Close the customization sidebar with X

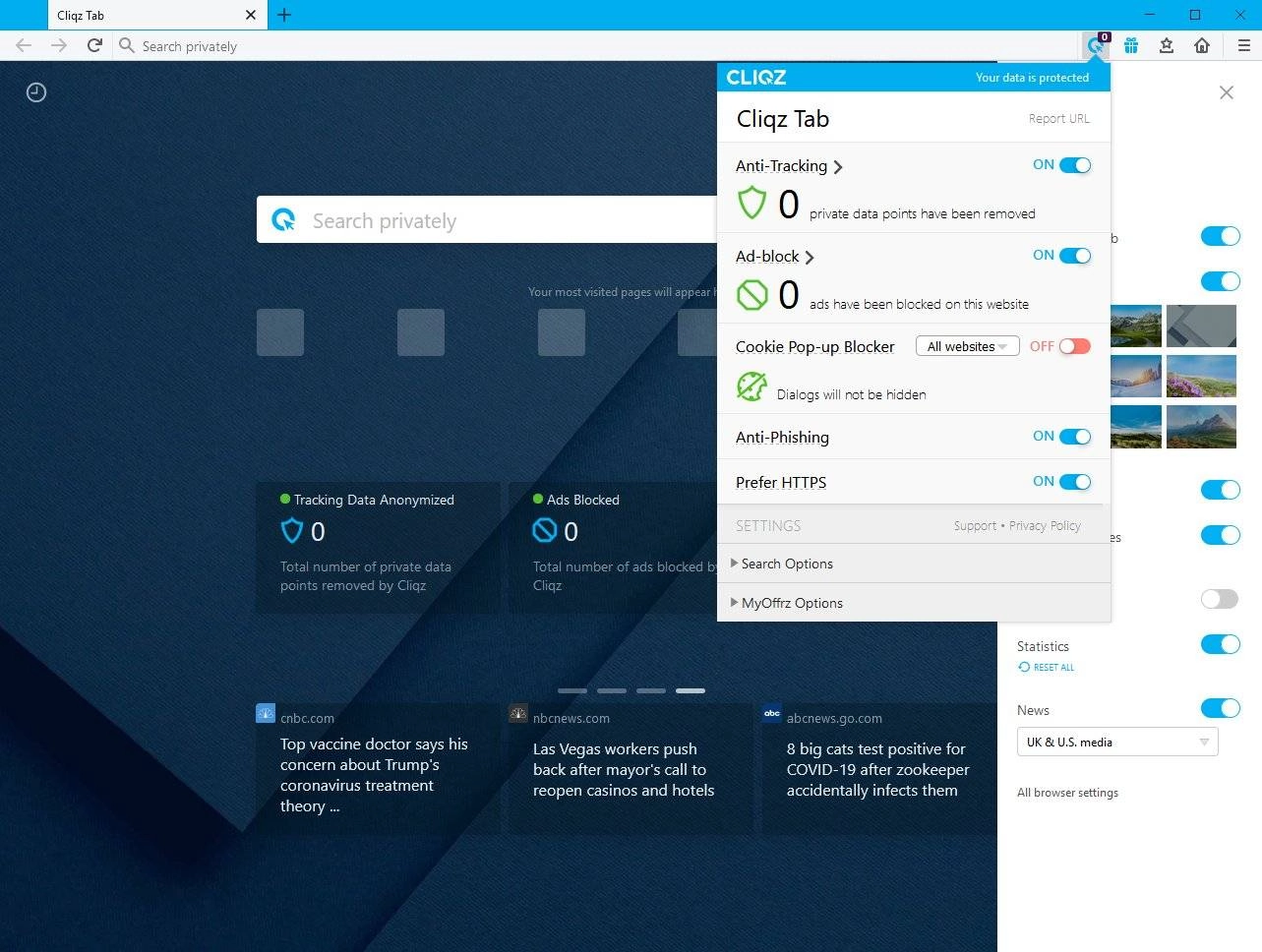pyautogui.click(x=1226, y=92)
